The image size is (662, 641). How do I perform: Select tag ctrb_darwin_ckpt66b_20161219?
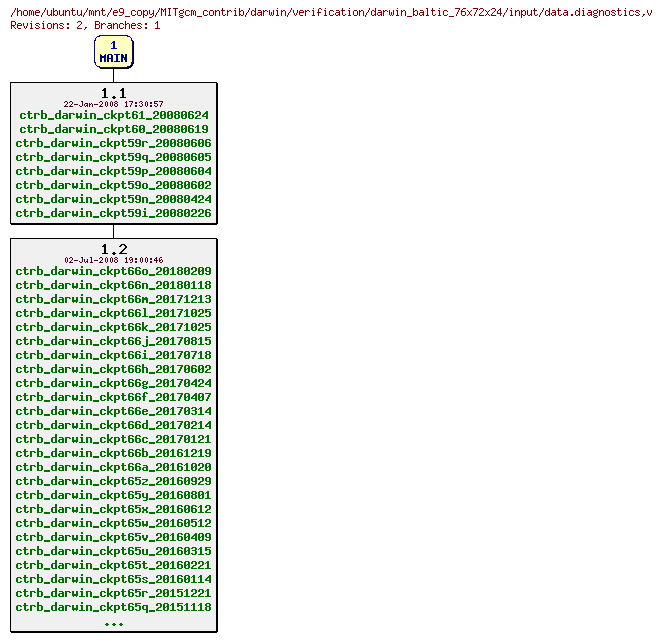114,453
